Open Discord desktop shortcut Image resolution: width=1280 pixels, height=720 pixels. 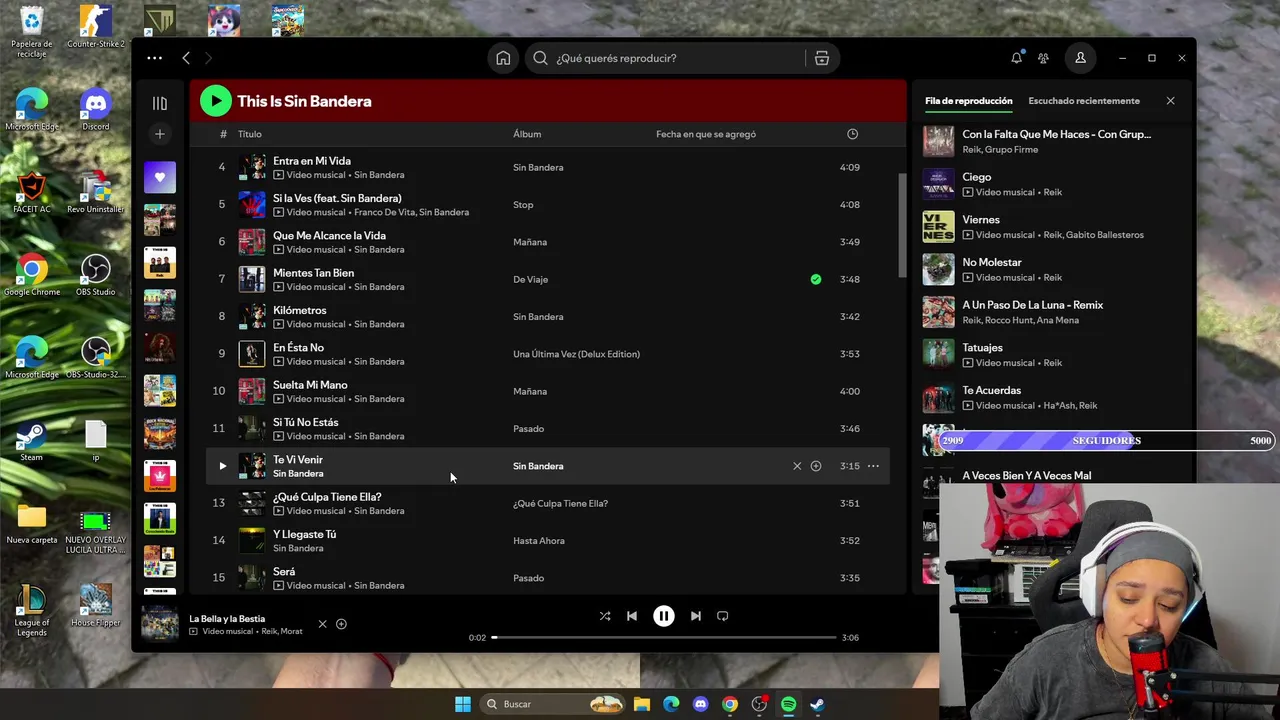(x=96, y=110)
